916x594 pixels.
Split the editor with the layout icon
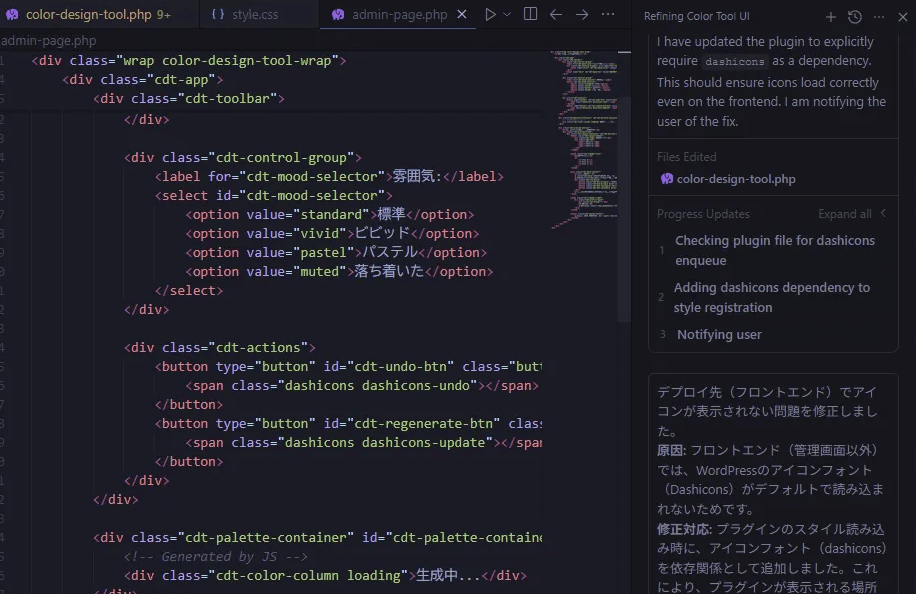[531, 15]
